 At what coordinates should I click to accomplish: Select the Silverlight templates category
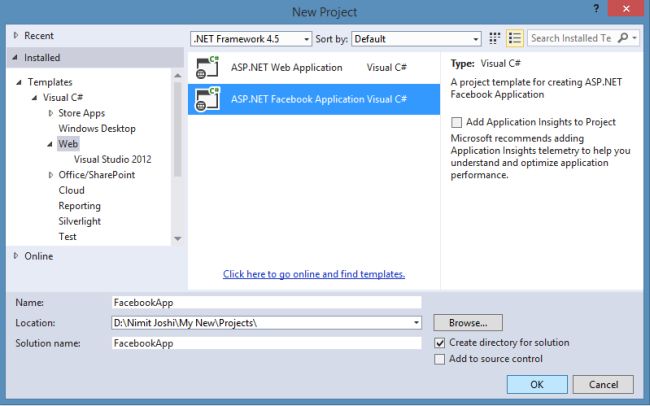80,221
